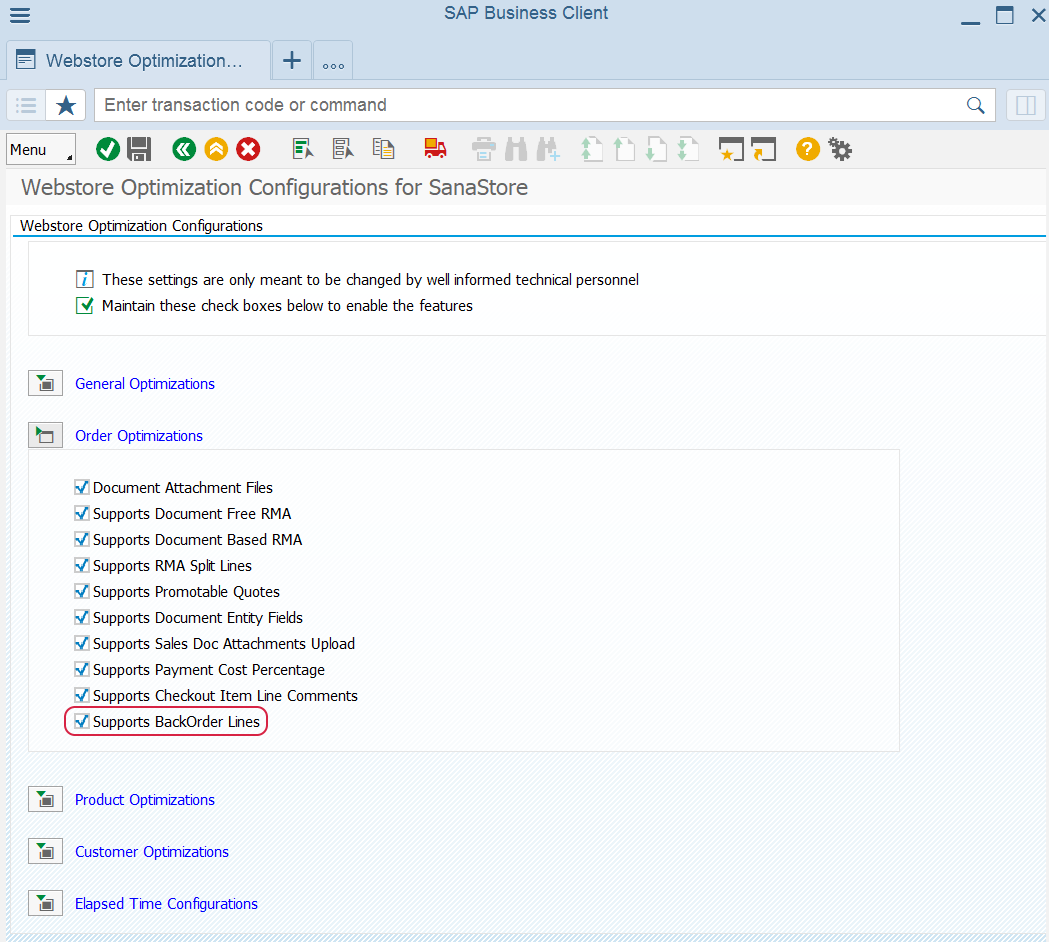
Task: Click the gray list-with-cursor deselect icon
Action: pos(343,149)
